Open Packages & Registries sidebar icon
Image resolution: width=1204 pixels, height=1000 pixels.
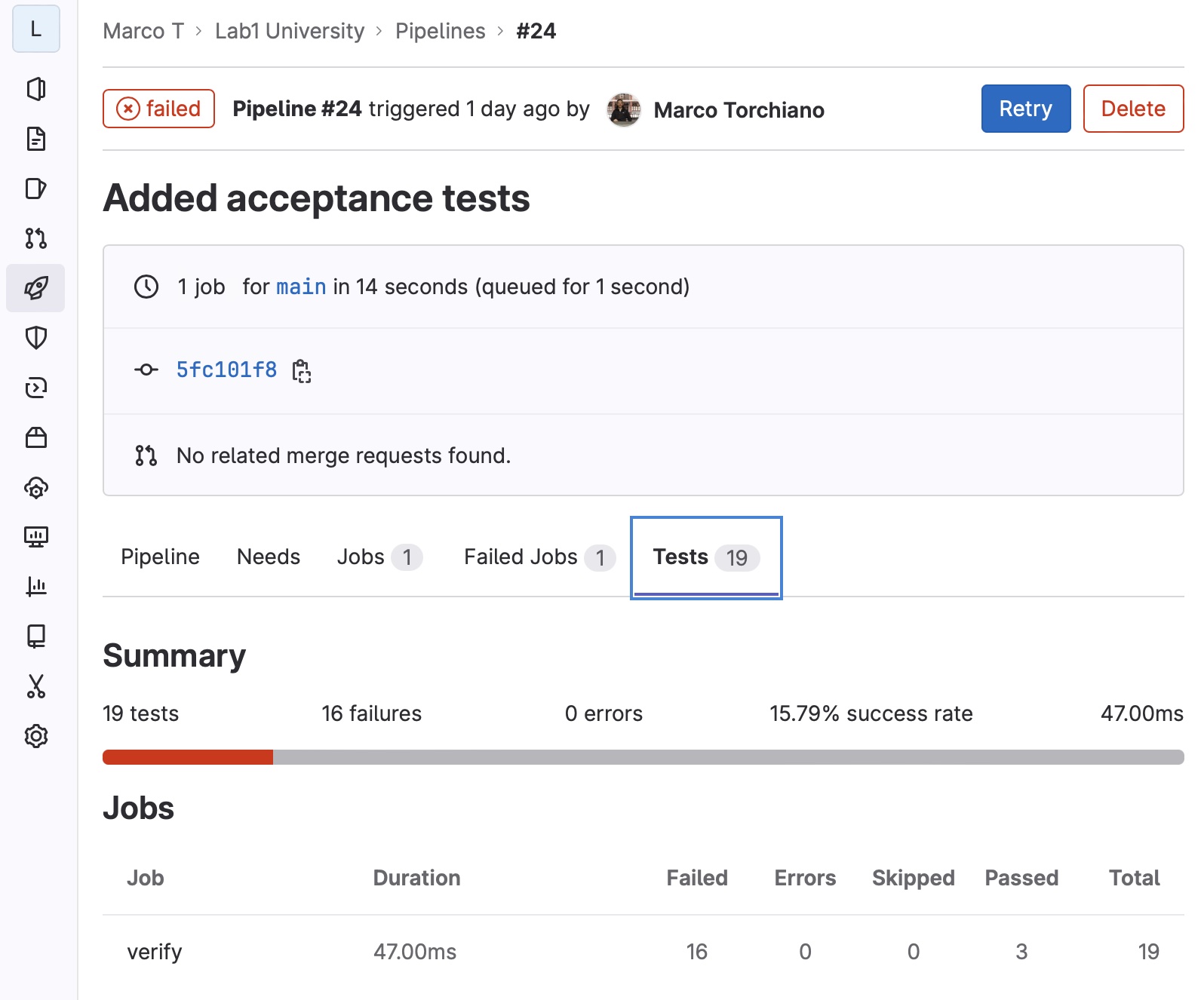pyautogui.click(x=35, y=437)
